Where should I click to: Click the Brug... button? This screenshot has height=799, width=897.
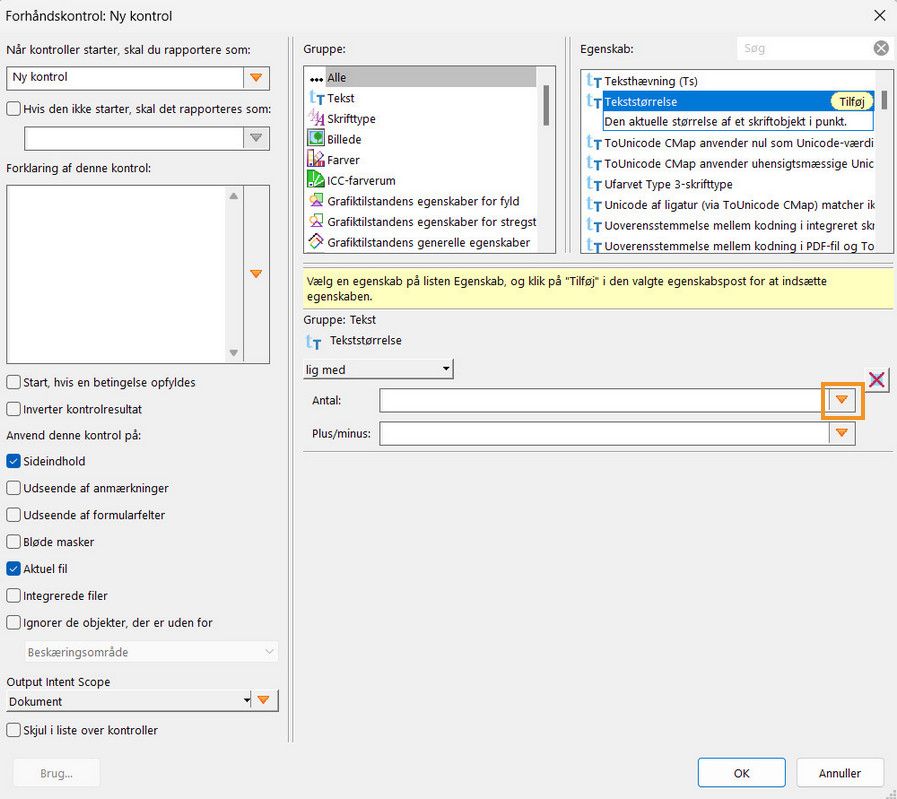(56, 773)
